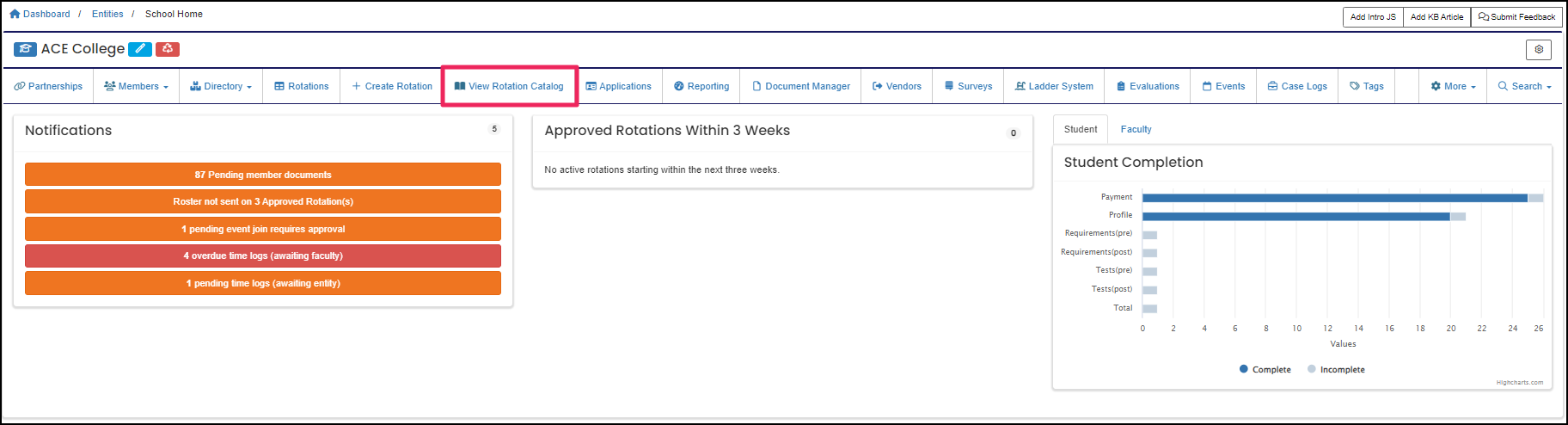Expand the Directory dropdown
This screenshot has height=425, width=1568.
point(221,86)
